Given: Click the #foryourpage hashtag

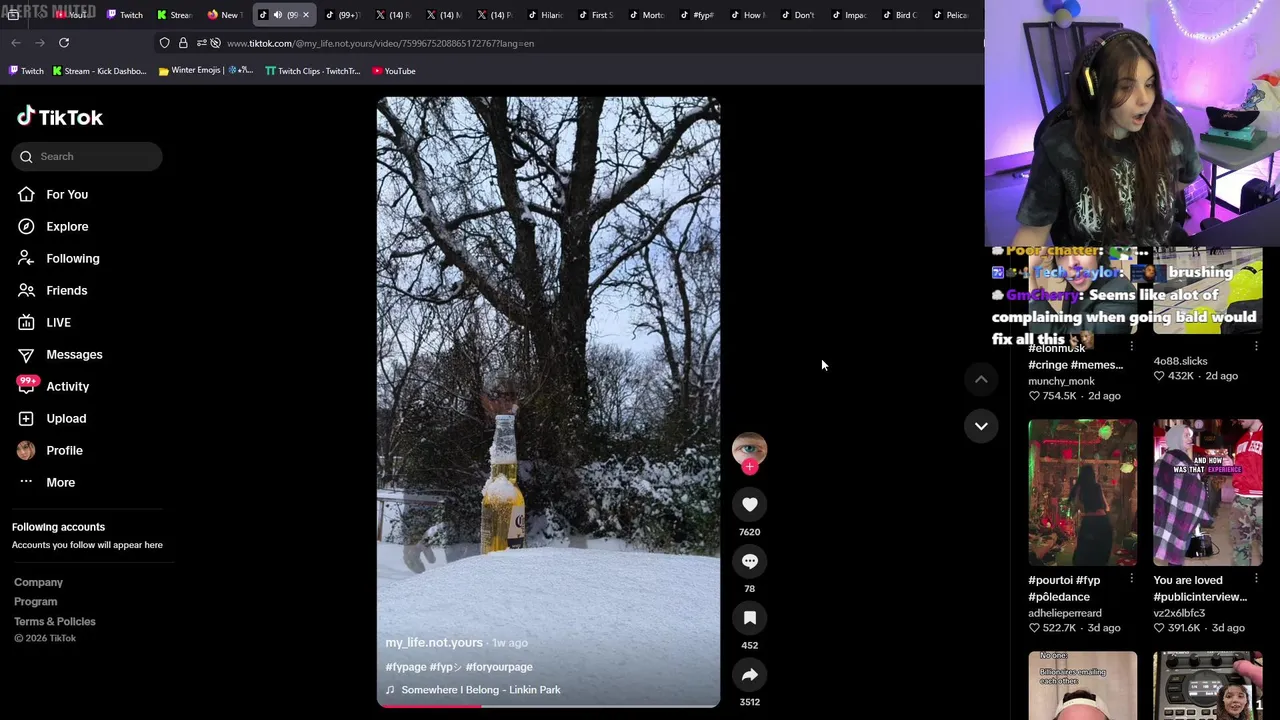Looking at the screenshot, I should 499,667.
